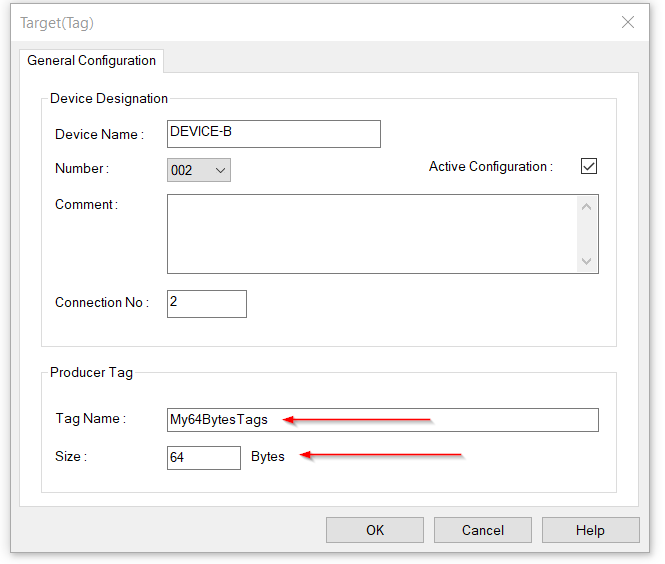Click the Connection No label
This screenshot has height=564, width=665.
pos(102,302)
